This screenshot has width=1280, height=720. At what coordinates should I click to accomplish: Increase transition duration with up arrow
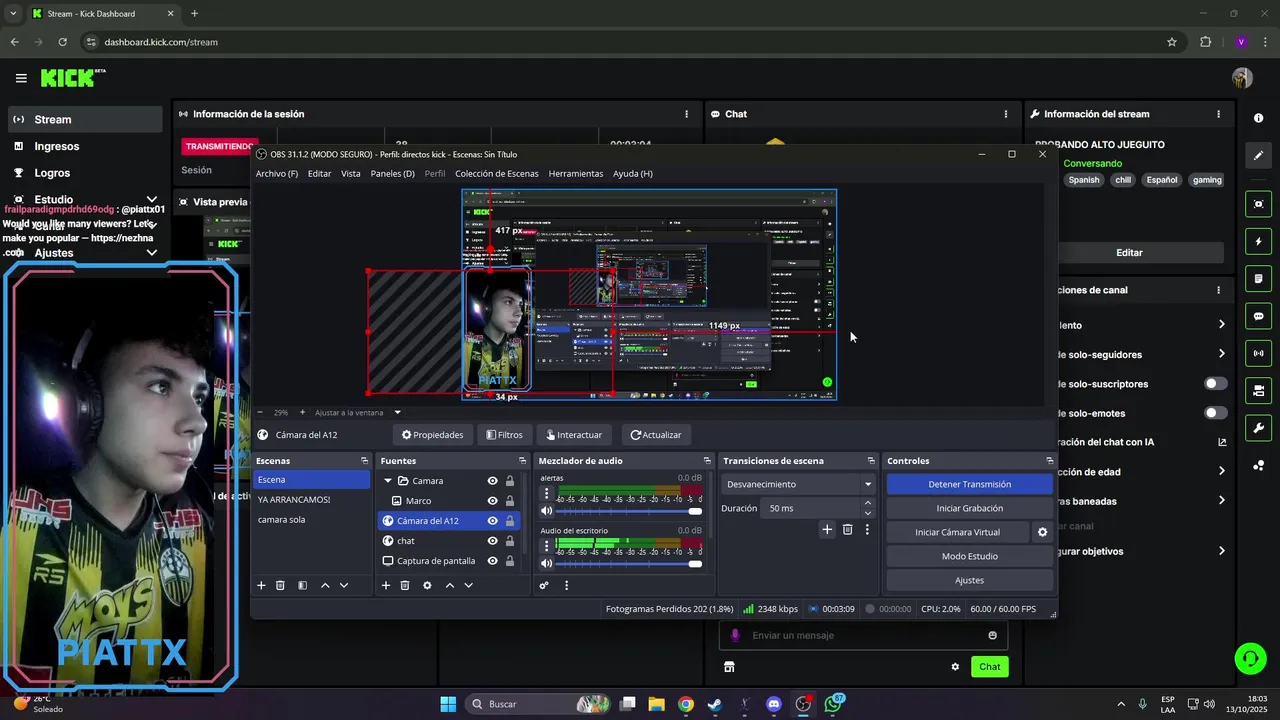[867, 503]
